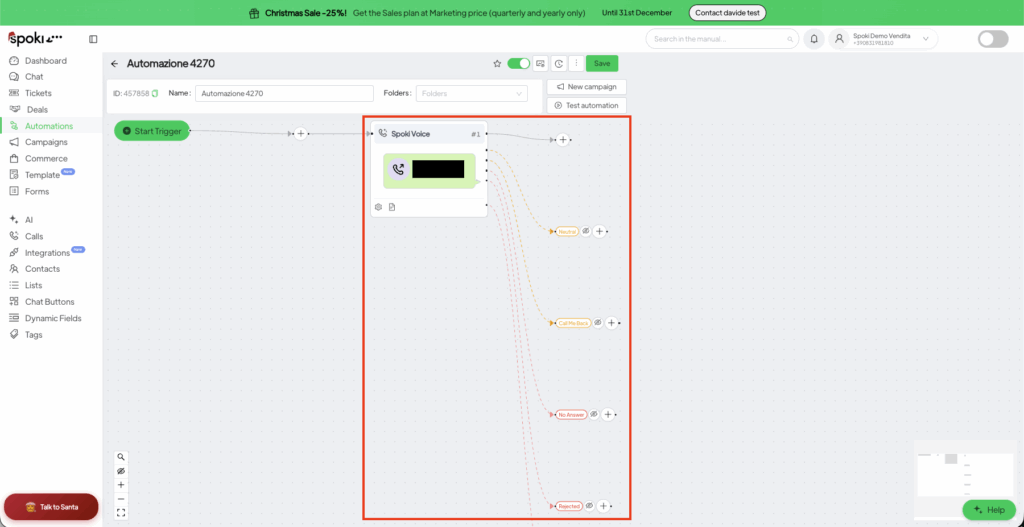Click the canvas search magnifier icon

point(121,457)
